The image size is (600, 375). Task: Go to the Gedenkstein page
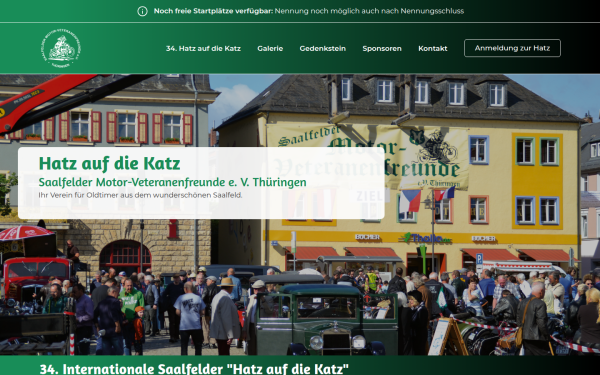pyautogui.click(x=323, y=49)
